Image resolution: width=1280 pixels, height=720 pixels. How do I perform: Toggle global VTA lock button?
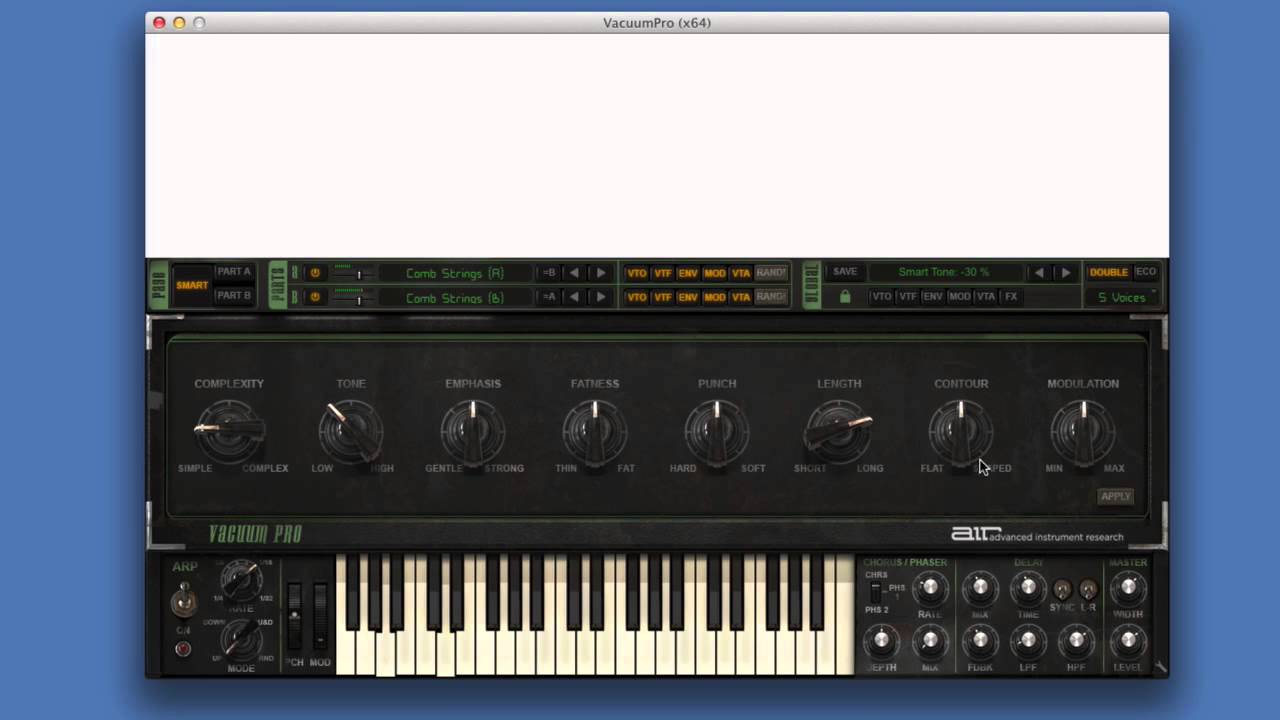click(x=986, y=297)
